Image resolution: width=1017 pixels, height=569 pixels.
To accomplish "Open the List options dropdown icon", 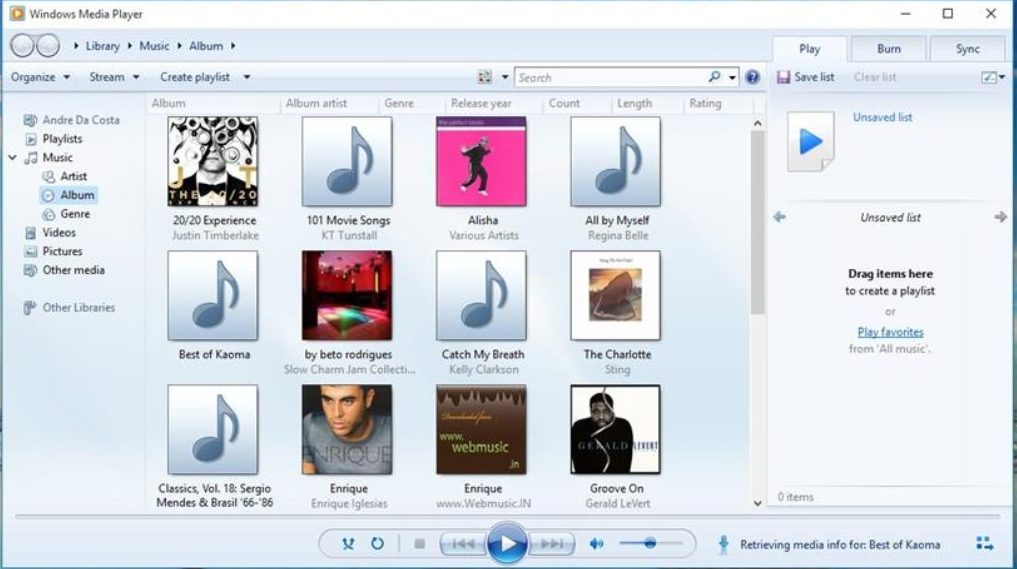I will pos(993,77).
